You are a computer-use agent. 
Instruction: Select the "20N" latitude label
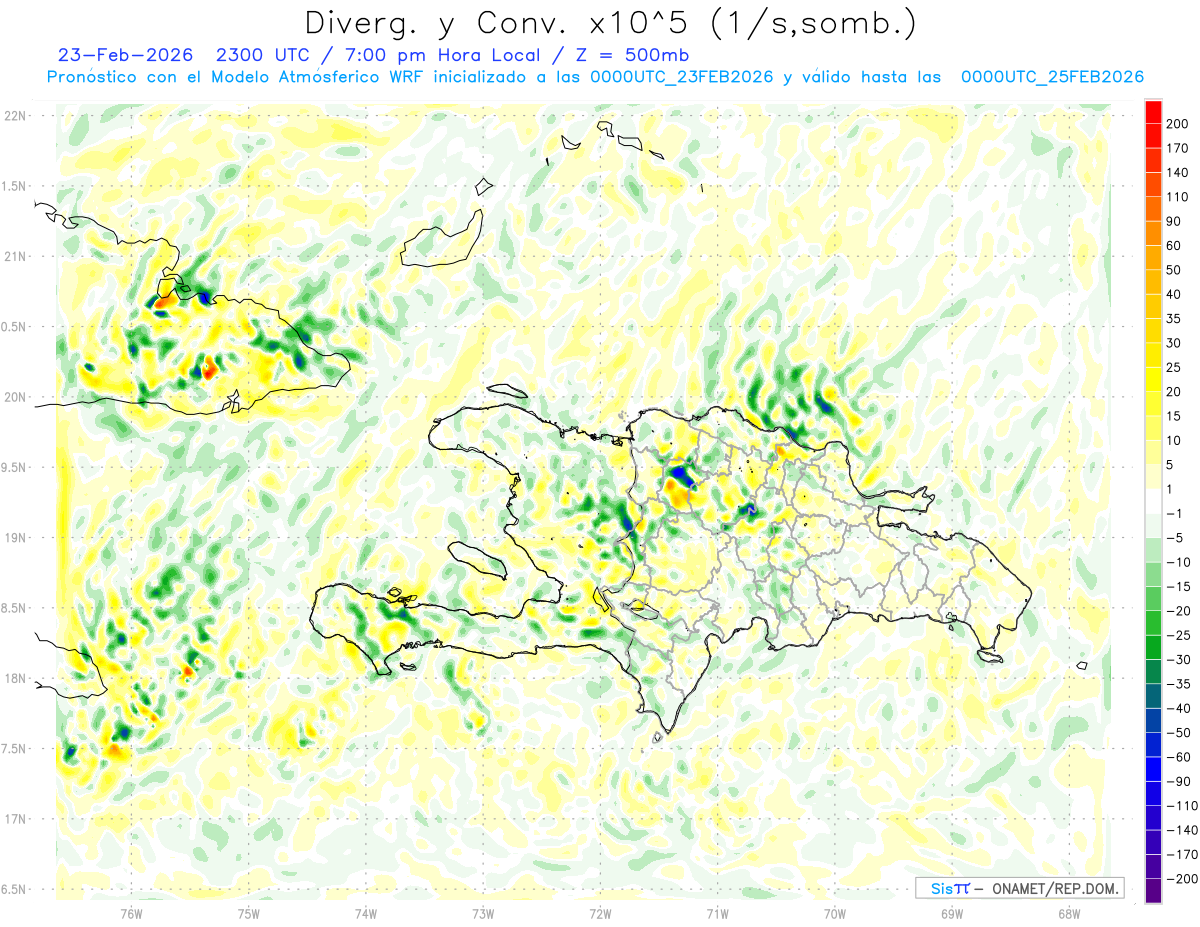pyautogui.click(x=15, y=397)
